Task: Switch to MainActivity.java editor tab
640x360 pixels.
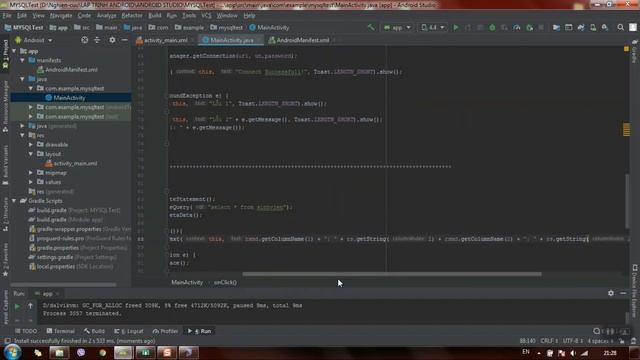Action: (231, 40)
